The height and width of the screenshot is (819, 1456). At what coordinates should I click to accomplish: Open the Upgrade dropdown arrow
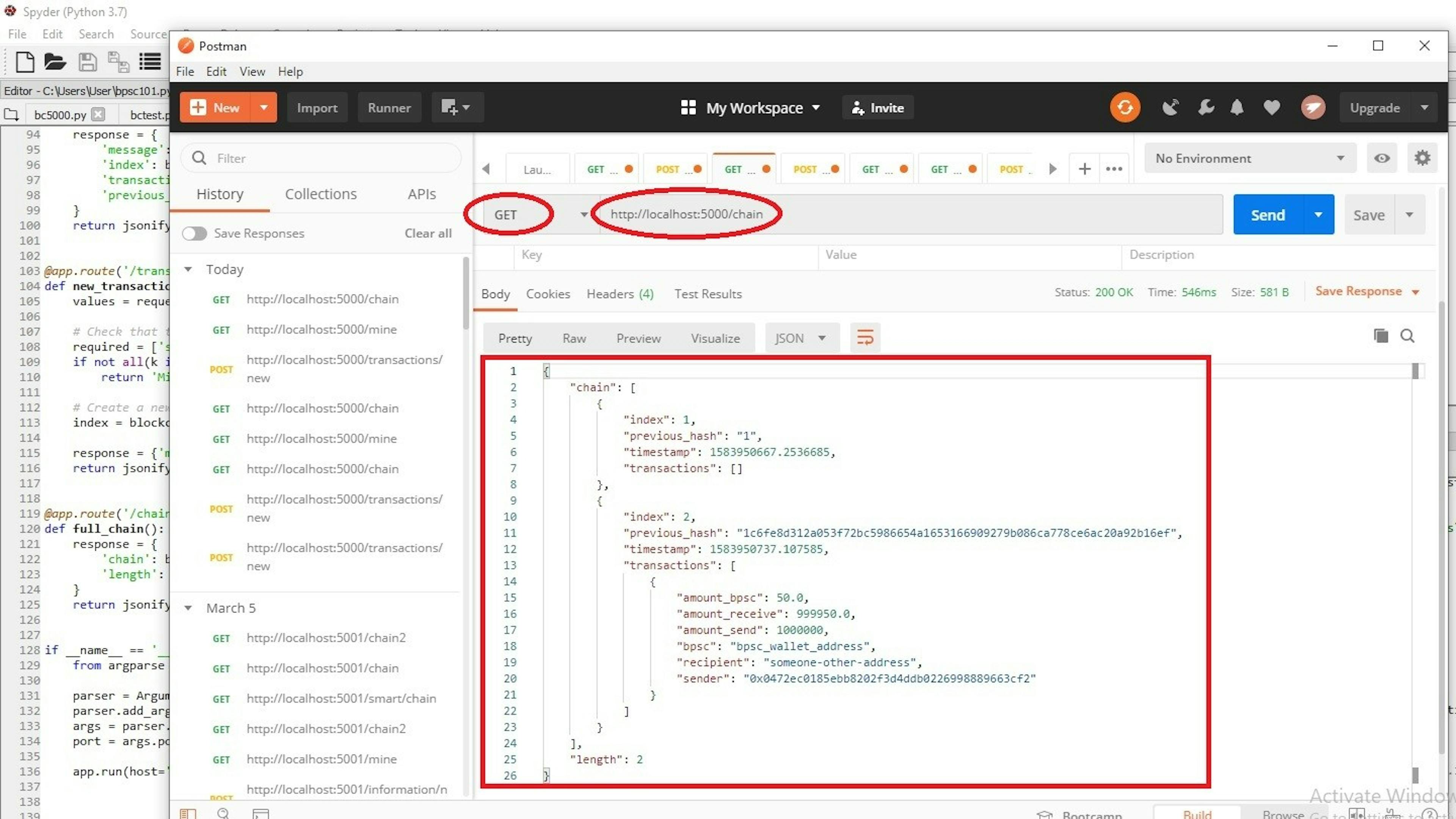pos(1425,107)
